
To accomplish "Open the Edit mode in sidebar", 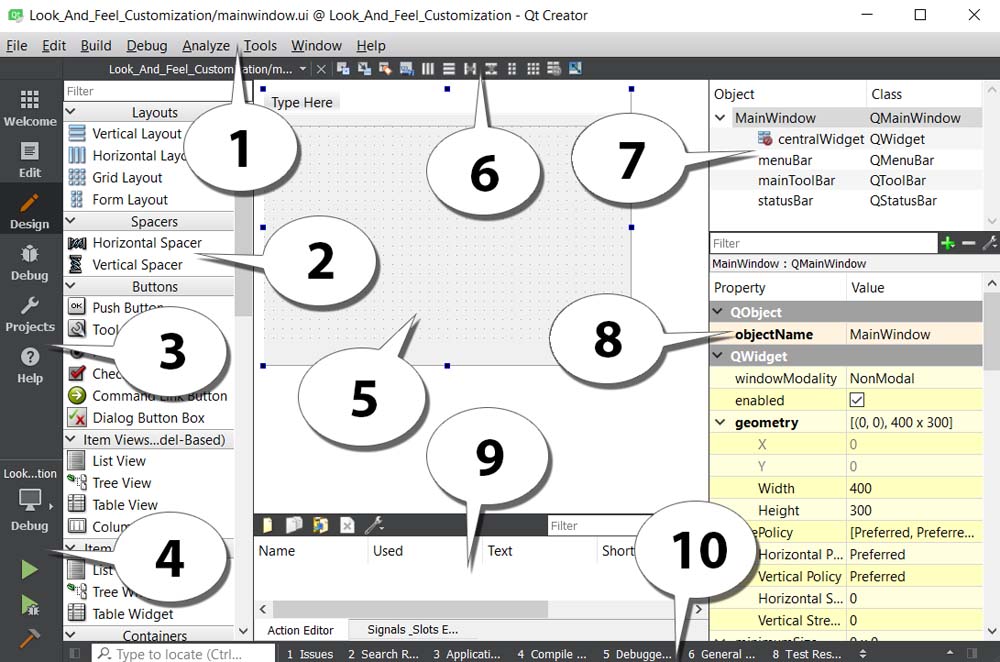I will (30, 160).
